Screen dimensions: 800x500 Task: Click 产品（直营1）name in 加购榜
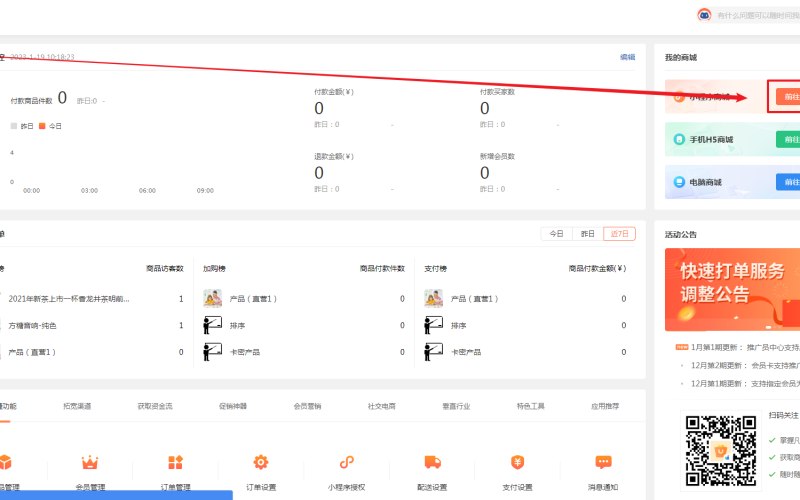(253, 299)
